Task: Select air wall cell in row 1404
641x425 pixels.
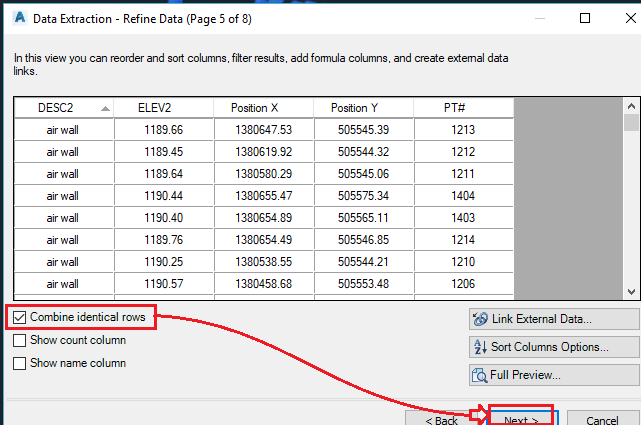Action: [64, 196]
